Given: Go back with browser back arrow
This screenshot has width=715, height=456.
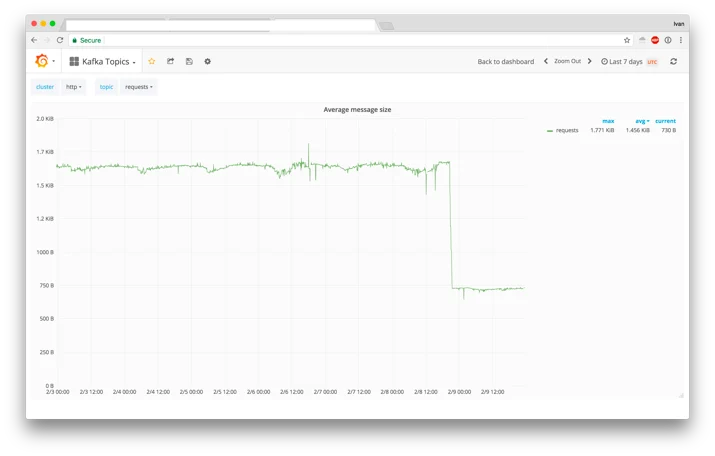Looking at the screenshot, I should click(x=34, y=40).
